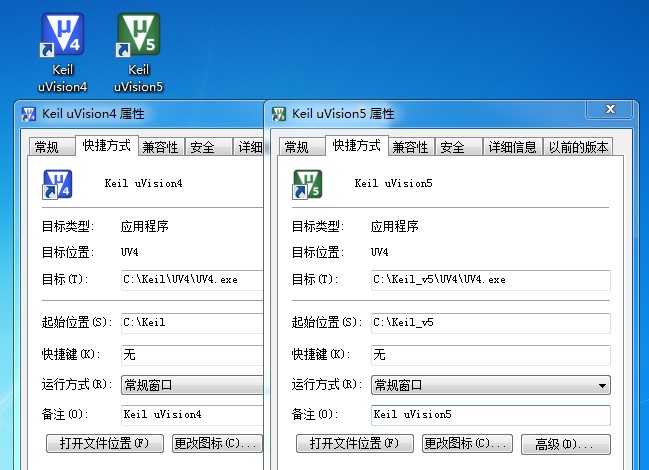Open 详细 tab in uVision4 properties

pyautogui.click(x=248, y=147)
